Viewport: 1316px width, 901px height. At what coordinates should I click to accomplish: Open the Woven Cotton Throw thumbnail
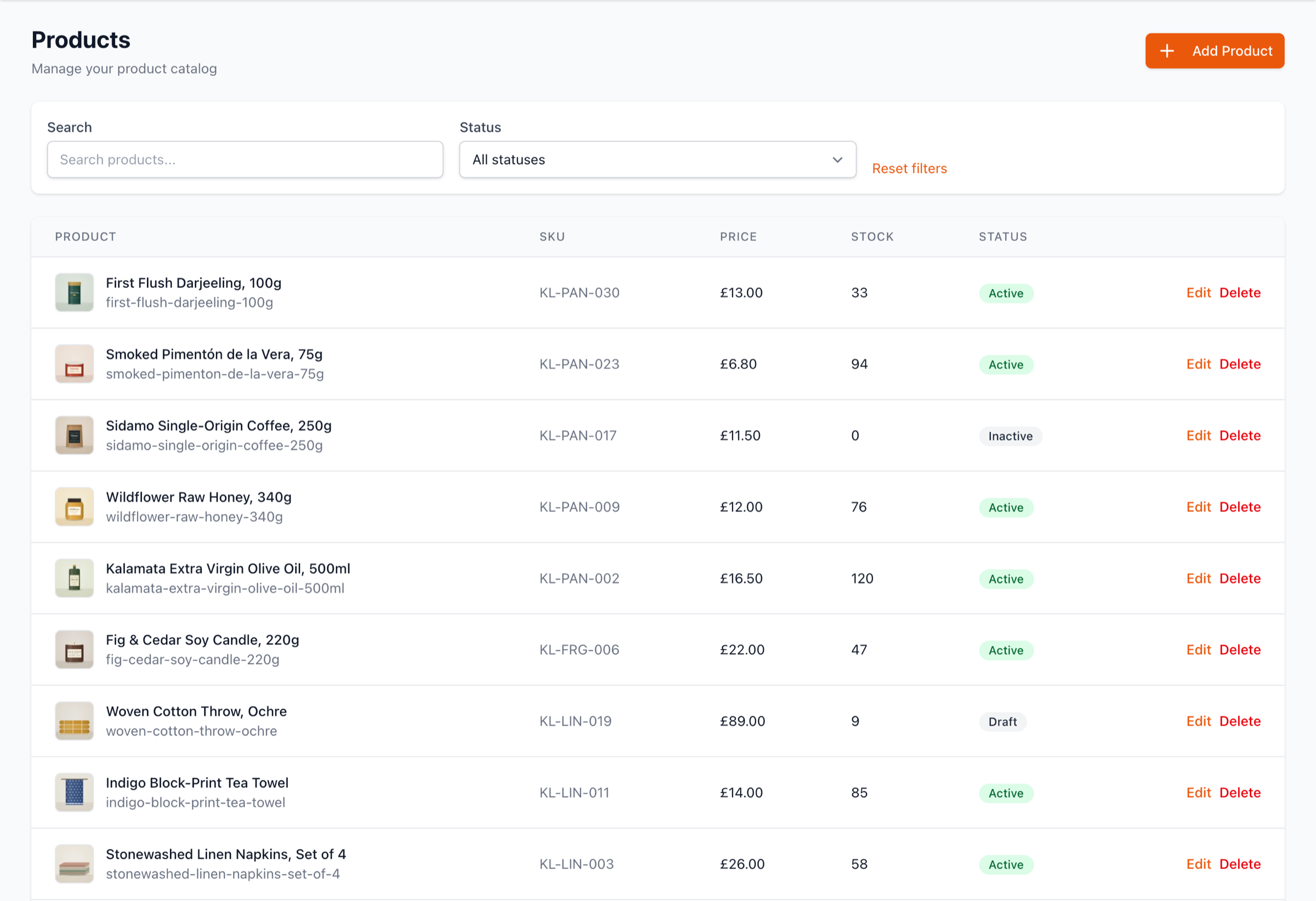pos(74,721)
